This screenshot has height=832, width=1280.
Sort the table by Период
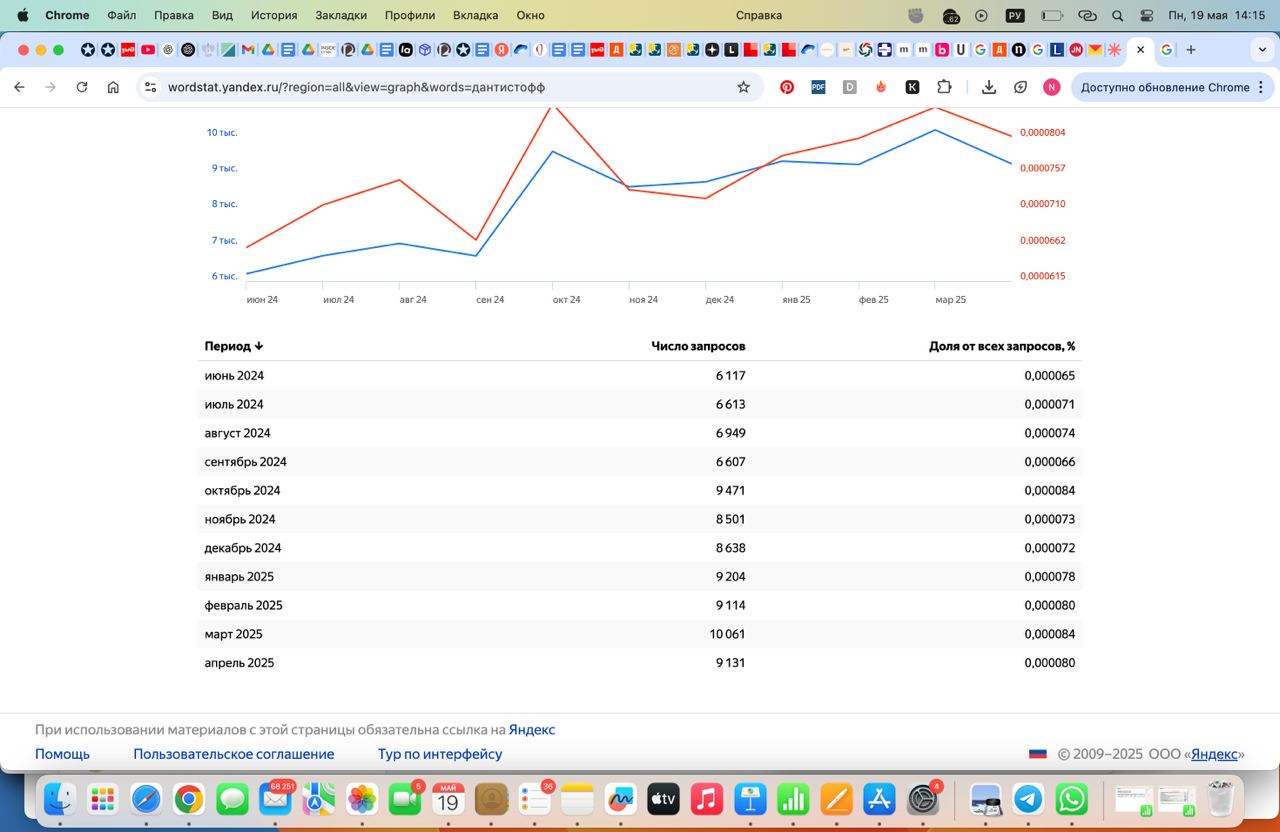coord(234,346)
